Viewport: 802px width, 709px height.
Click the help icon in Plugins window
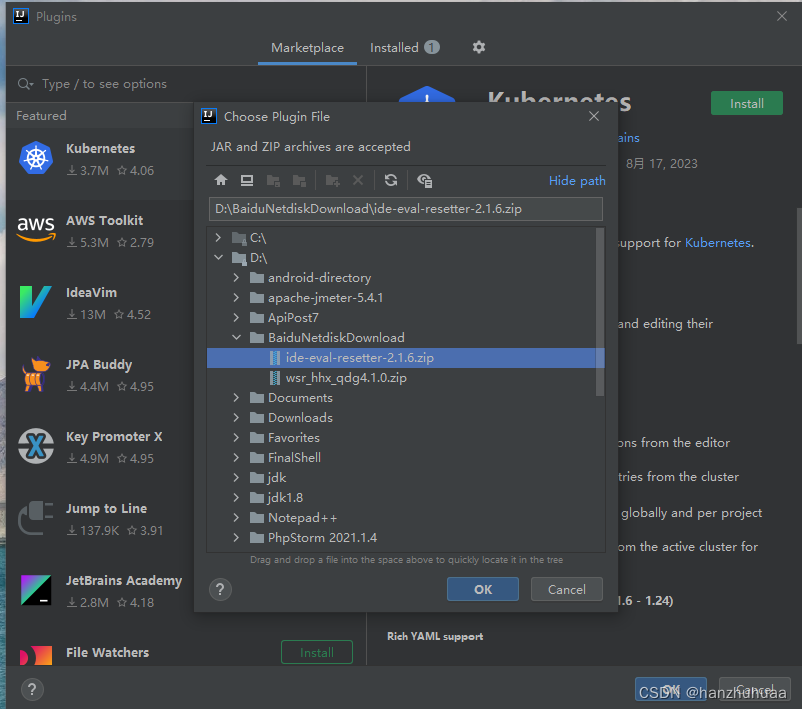pyautogui.click(x=32, y=689)
